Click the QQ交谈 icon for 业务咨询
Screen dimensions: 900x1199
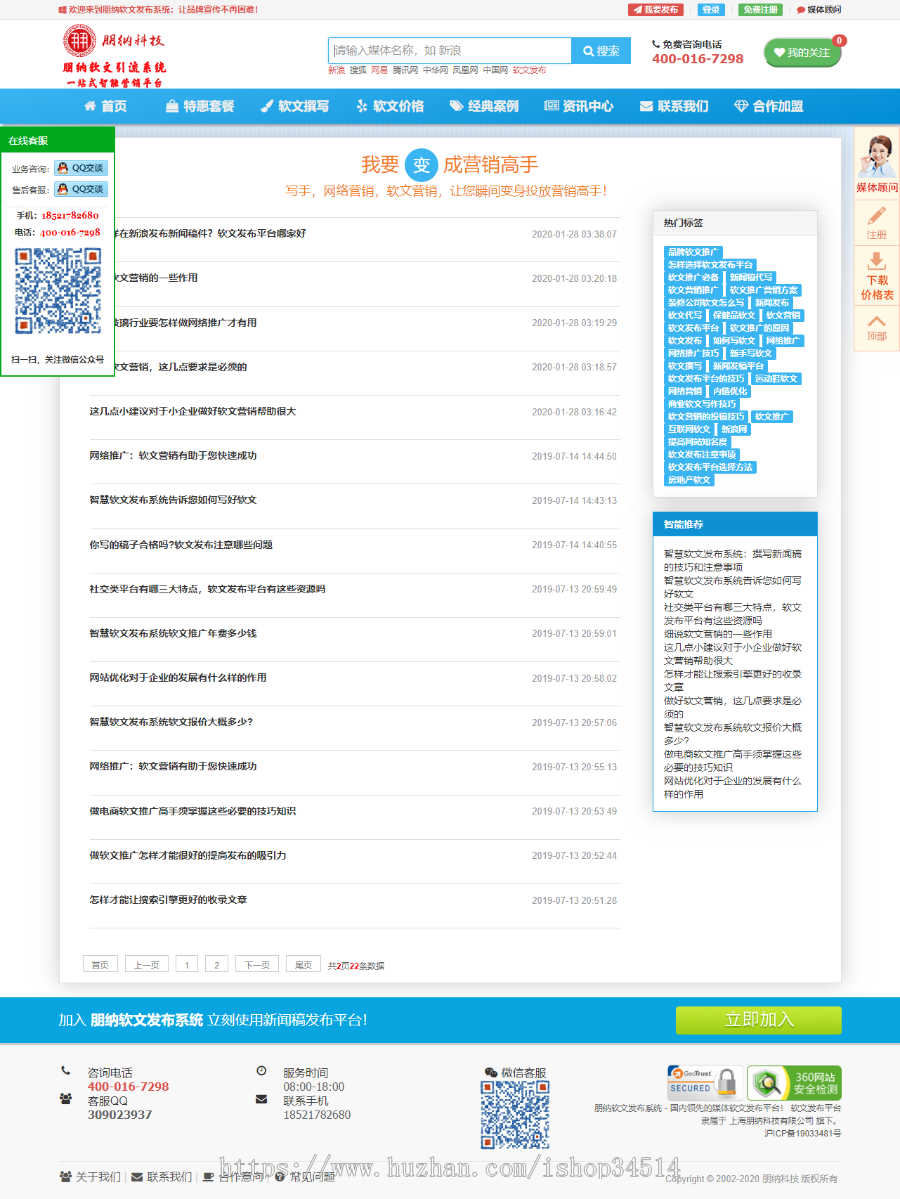point(81,167)
